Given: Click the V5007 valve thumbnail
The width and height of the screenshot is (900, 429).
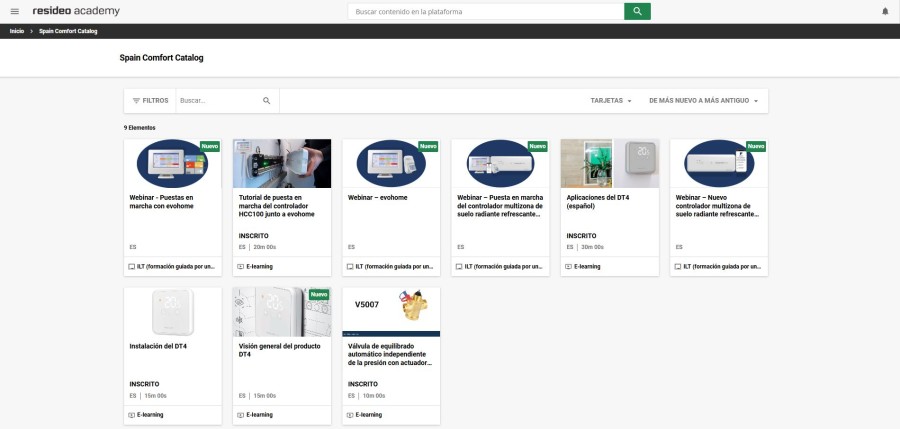Looking at the screenshot, I should [x=391, y=312].
